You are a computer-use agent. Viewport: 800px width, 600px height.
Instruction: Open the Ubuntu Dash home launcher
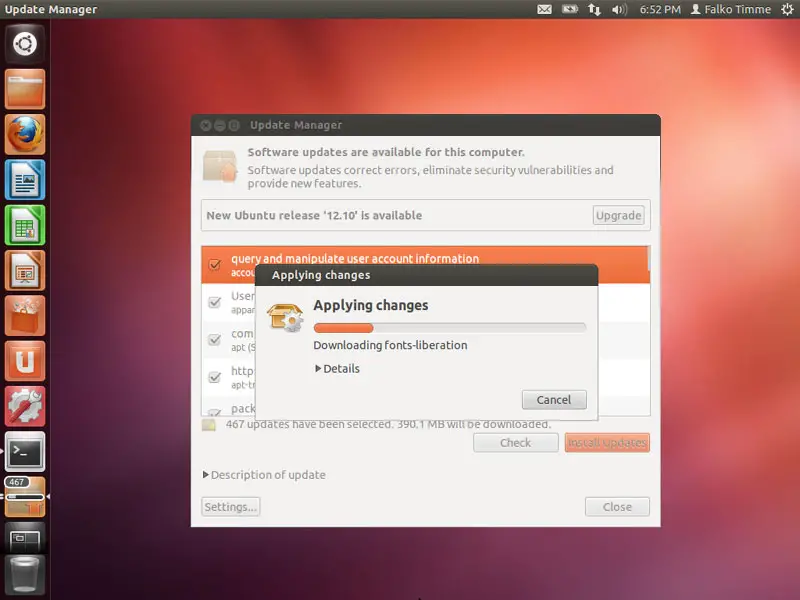[x=24, y=44]
